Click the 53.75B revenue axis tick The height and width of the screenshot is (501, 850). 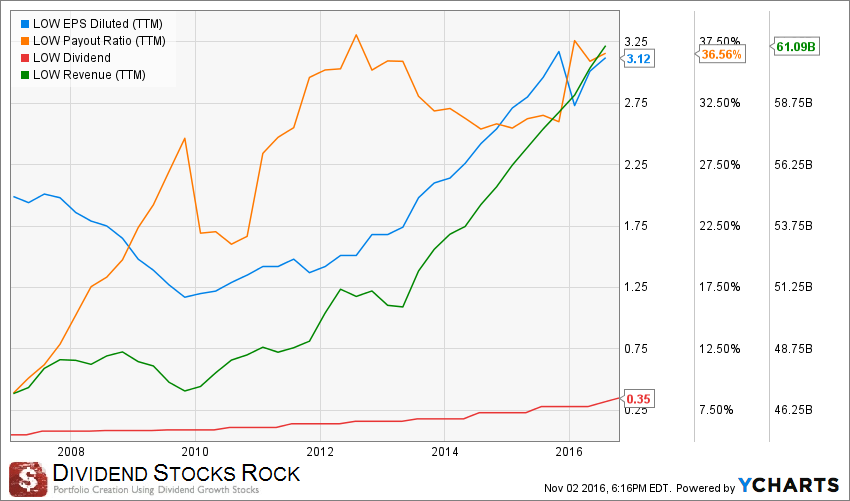[x=794, y=226]
